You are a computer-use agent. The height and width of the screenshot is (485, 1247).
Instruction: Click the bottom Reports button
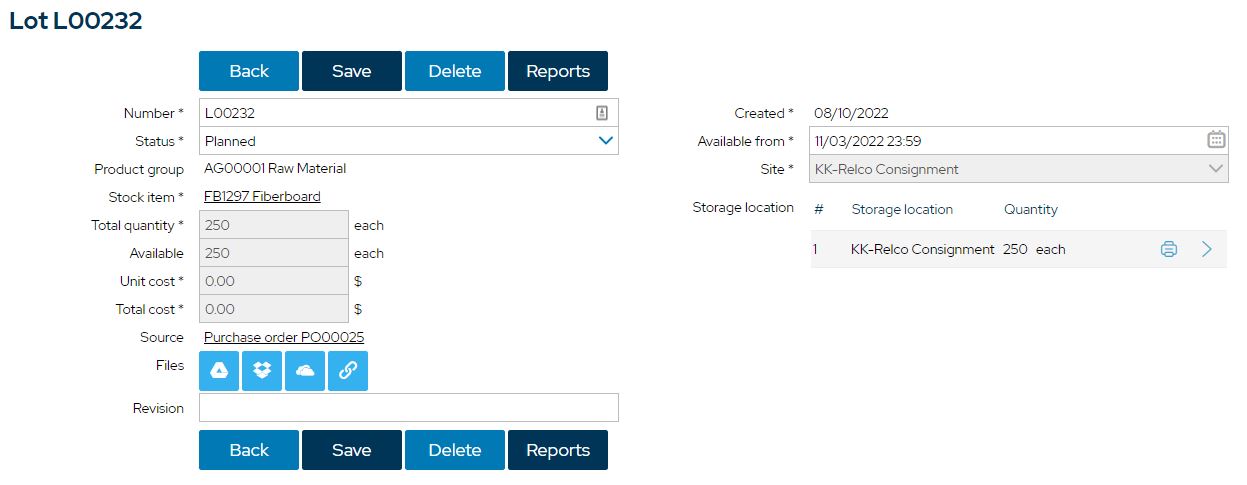(x=558, y=450)
